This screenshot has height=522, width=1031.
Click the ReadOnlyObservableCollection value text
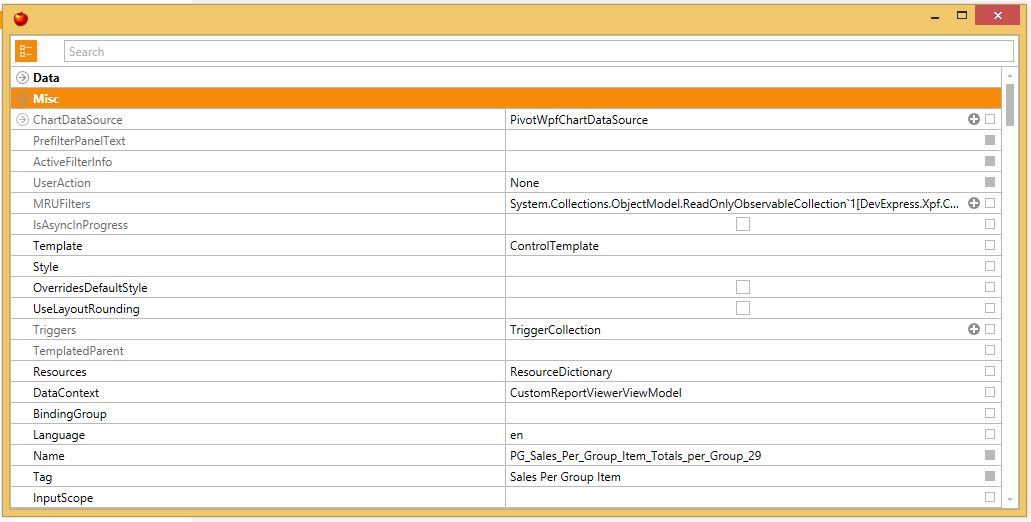(x=734, y=204)
